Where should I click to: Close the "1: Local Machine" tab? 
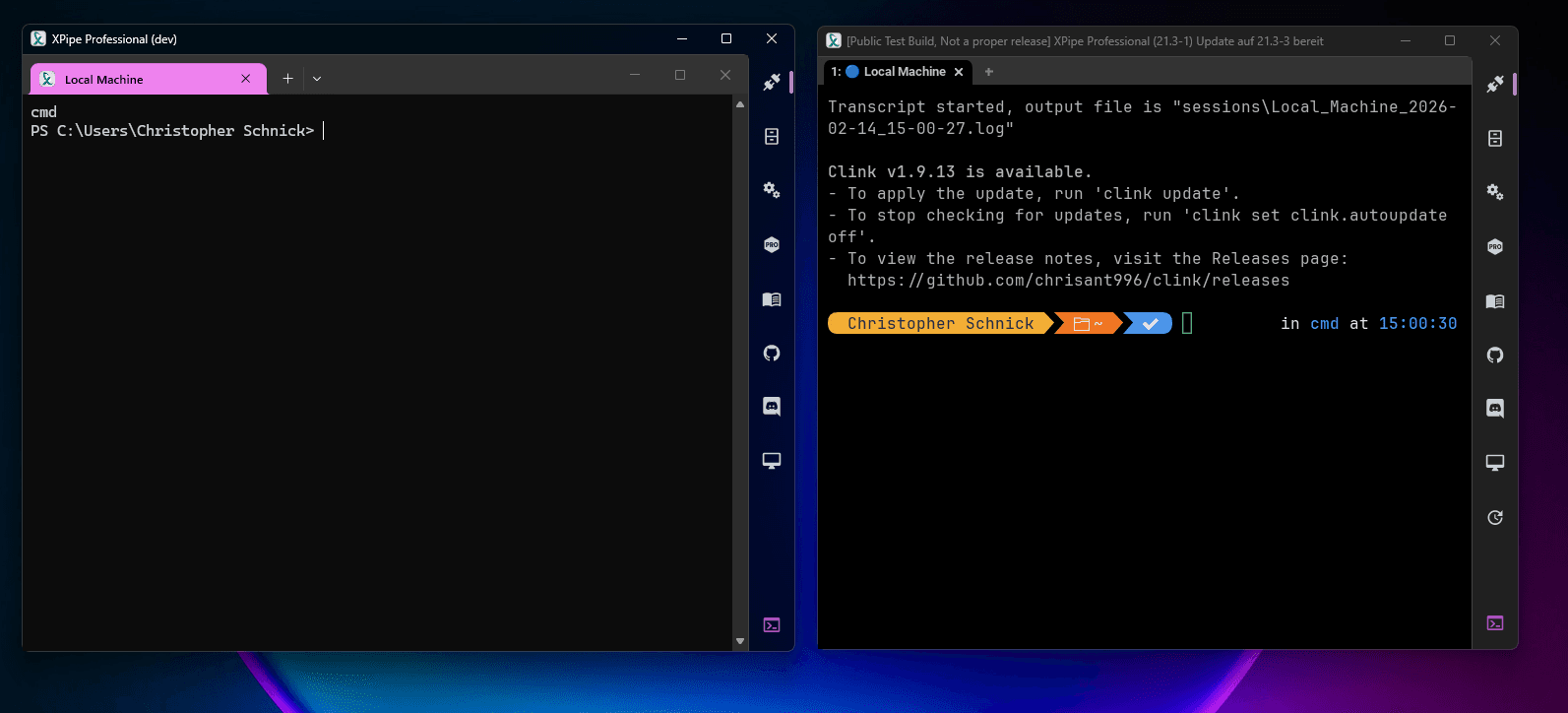click(x=959, y=72)
